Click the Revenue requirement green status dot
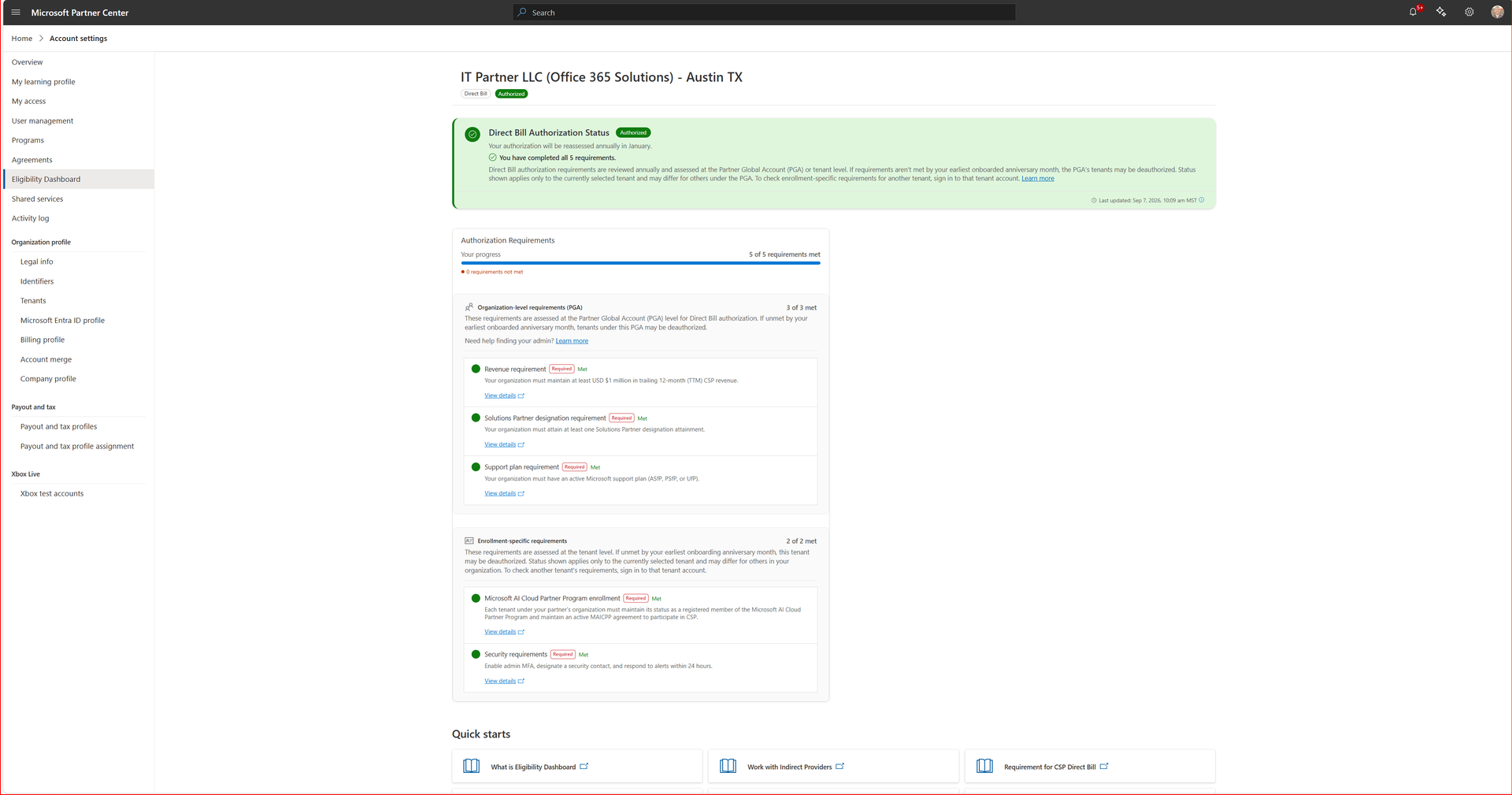The image size is (1512, 795). [x=476, y=369]
